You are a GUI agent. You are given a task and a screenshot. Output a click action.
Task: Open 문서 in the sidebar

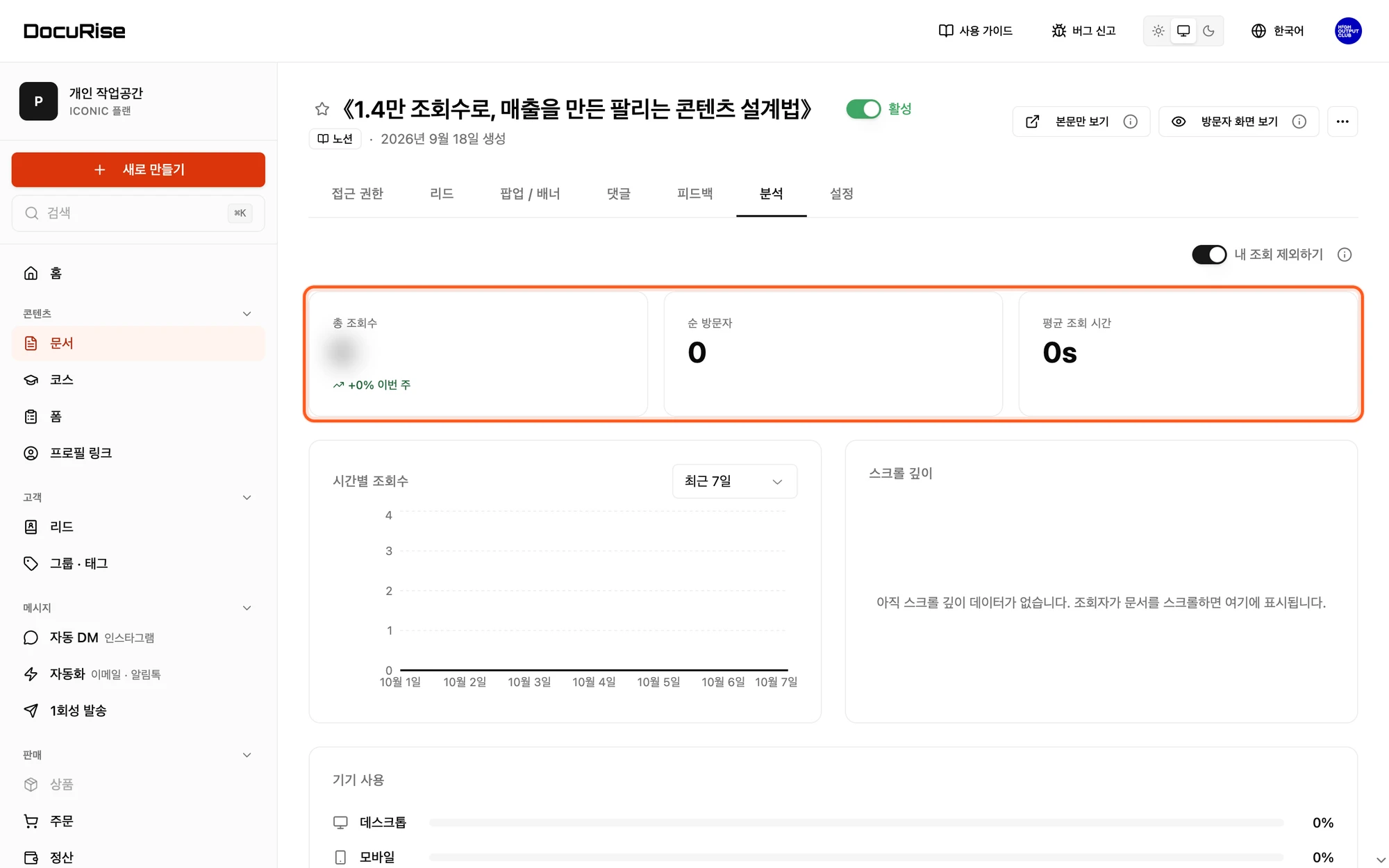pyautogui.click(x=138, y=343)
